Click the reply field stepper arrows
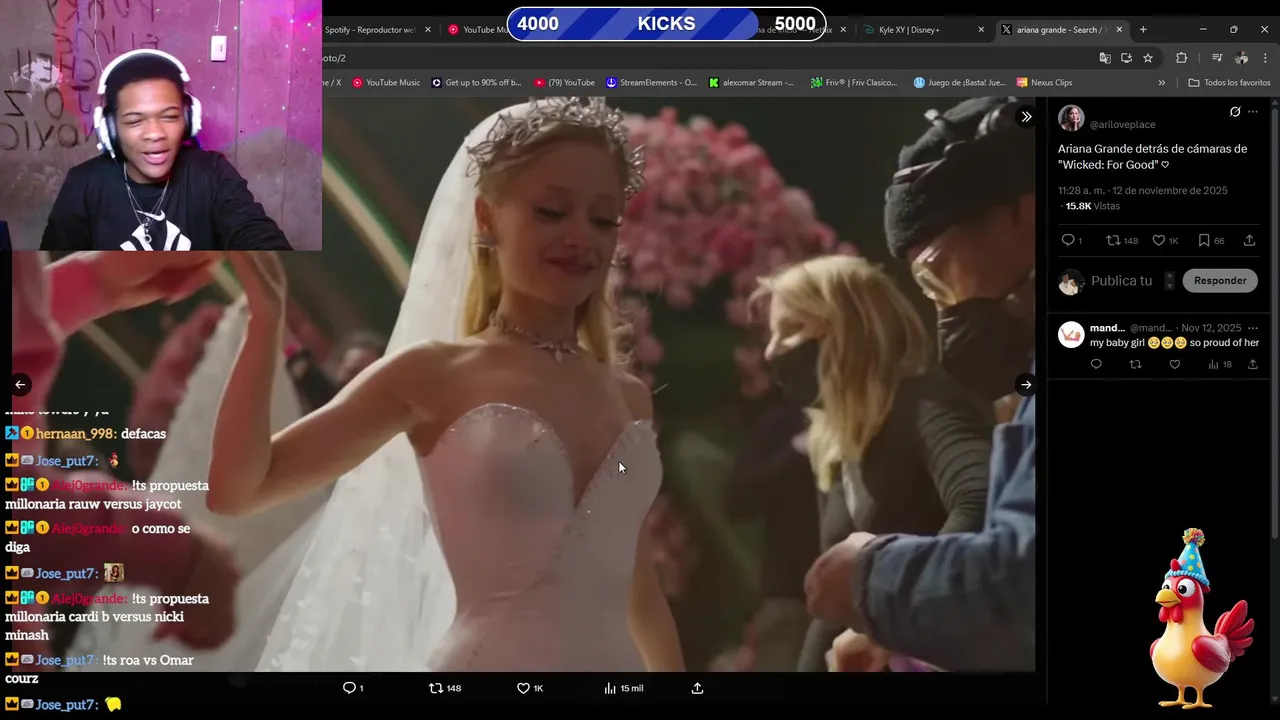1280x720 pixels. (1169, 281)
